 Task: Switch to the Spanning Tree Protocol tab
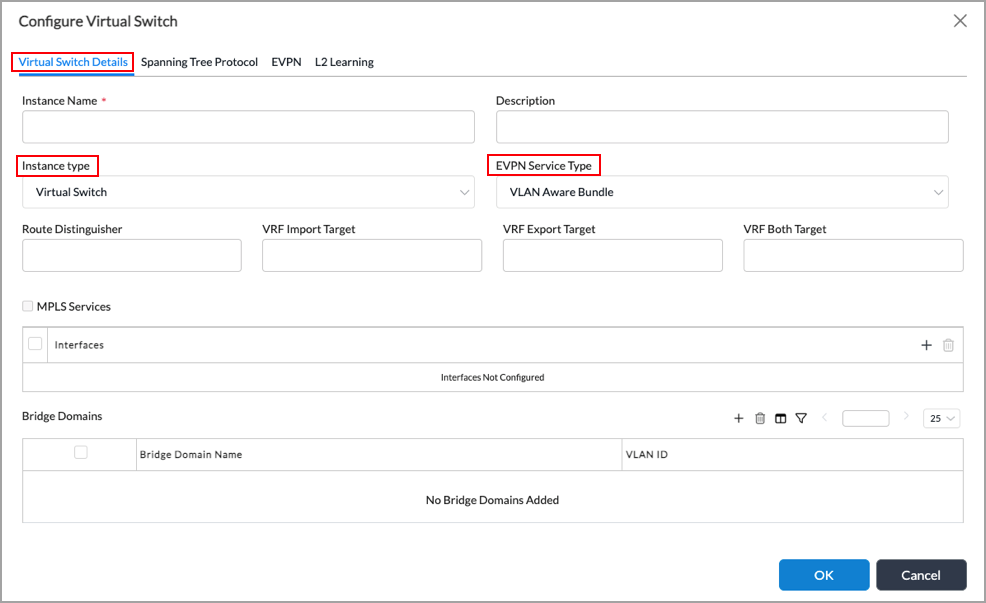pyautogui.click(x=199, y=61)
